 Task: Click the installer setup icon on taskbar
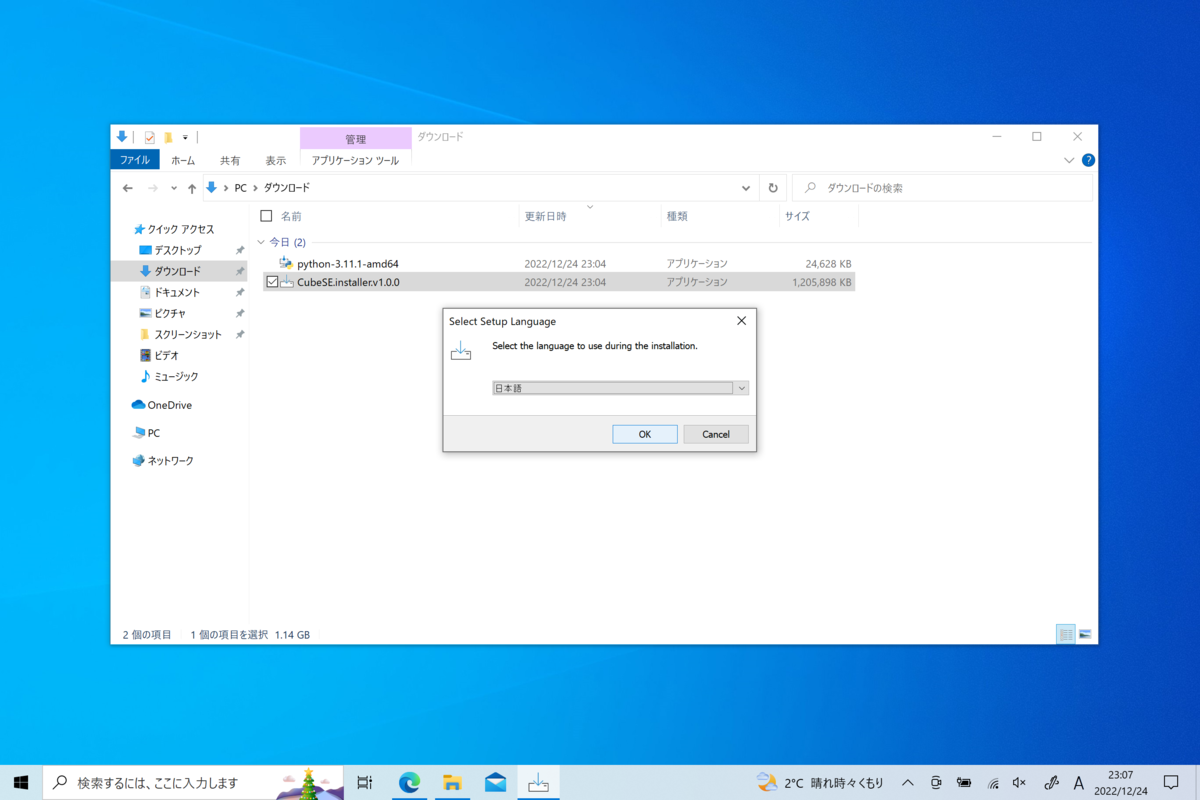coord(539,782)
